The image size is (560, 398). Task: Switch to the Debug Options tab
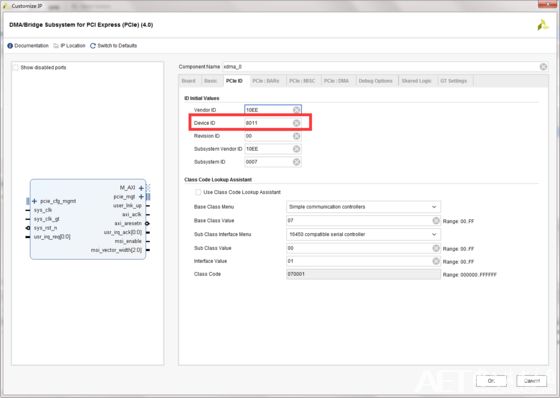[x=375, y=81]
